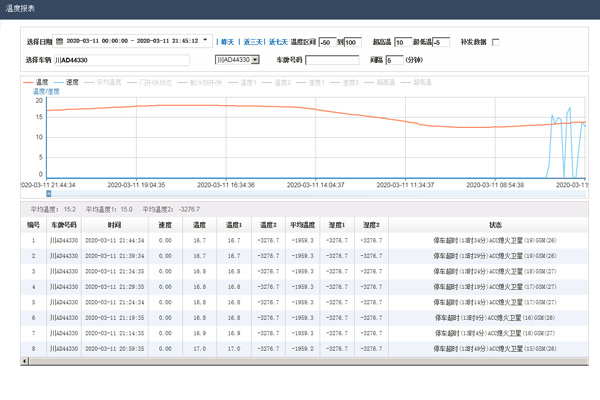
Task: Sort by the 时间 column header
Action: click(x=115, y=225)
